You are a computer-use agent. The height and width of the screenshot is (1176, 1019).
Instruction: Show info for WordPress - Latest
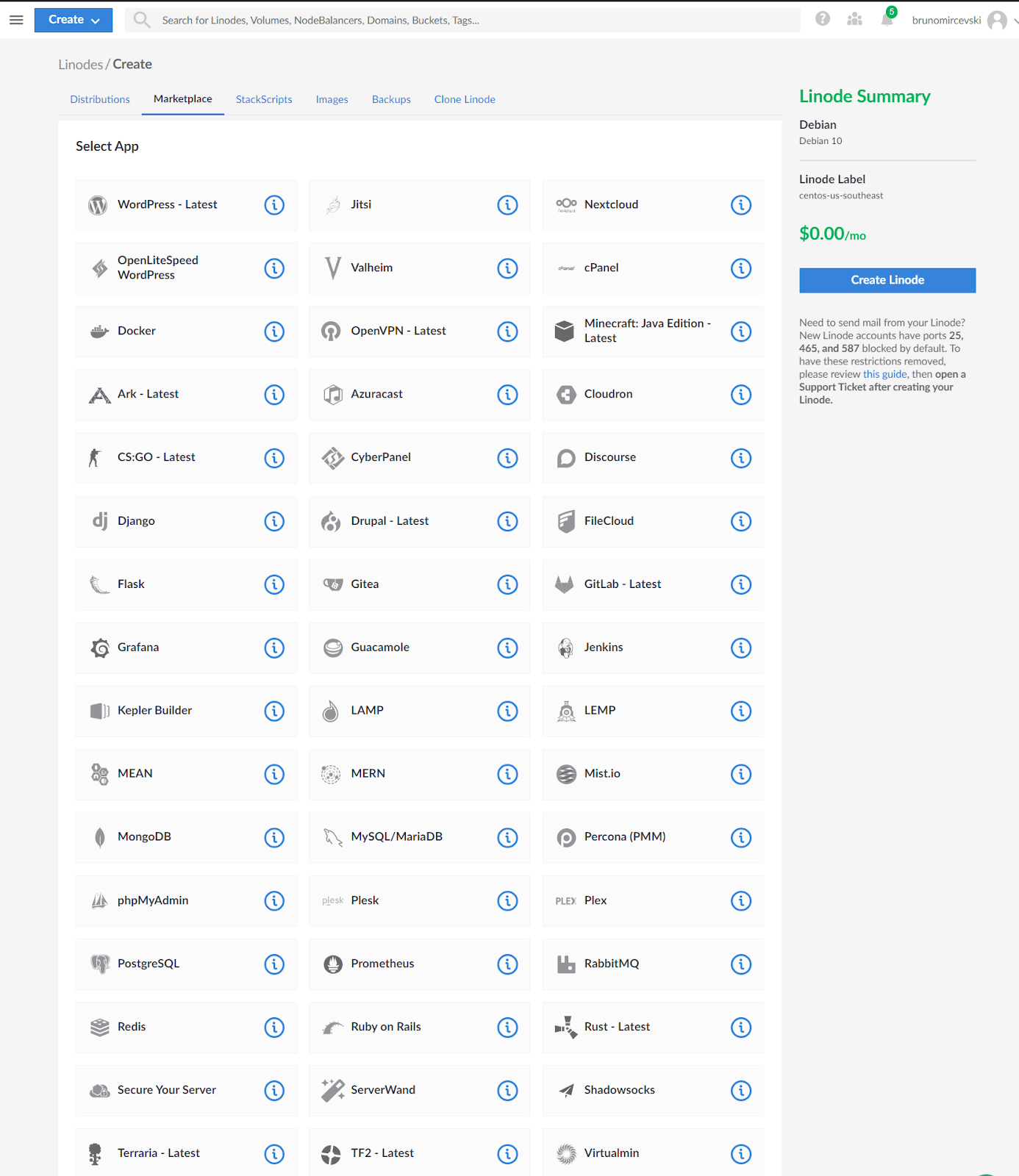(274, 205)
